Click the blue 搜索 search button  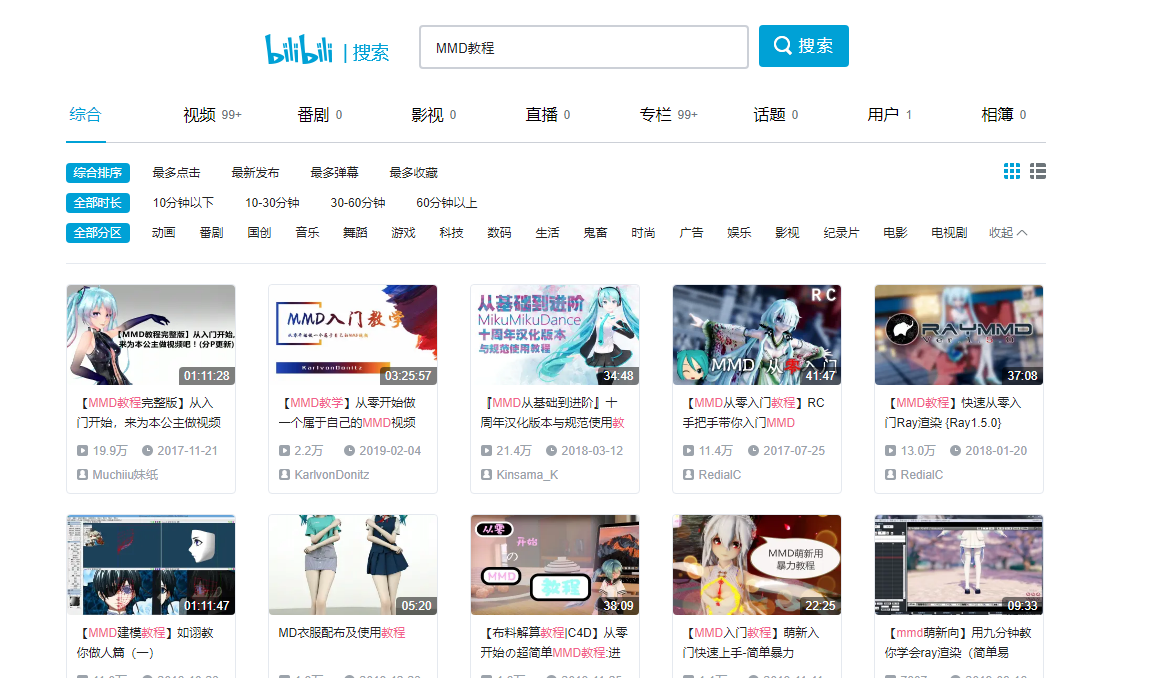803,46
